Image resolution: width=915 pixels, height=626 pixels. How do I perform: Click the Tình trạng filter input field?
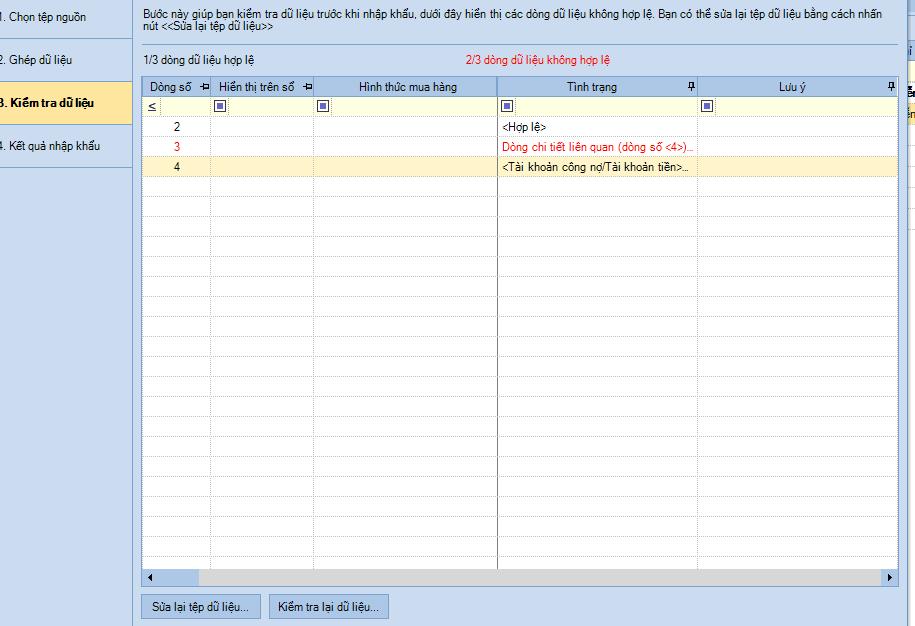click(605, 106)
